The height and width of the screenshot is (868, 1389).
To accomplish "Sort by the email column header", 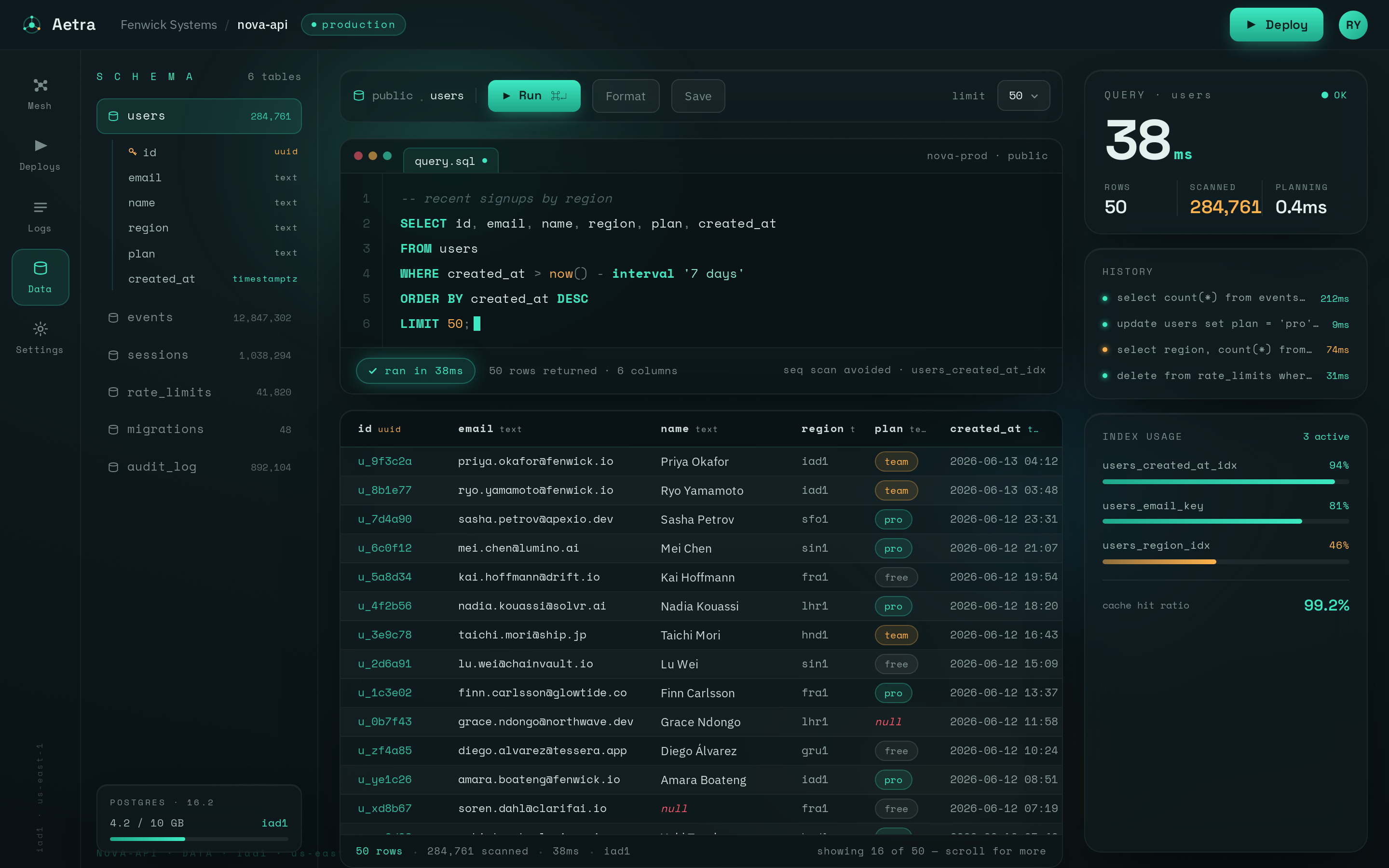I will [x=490, y=429].
